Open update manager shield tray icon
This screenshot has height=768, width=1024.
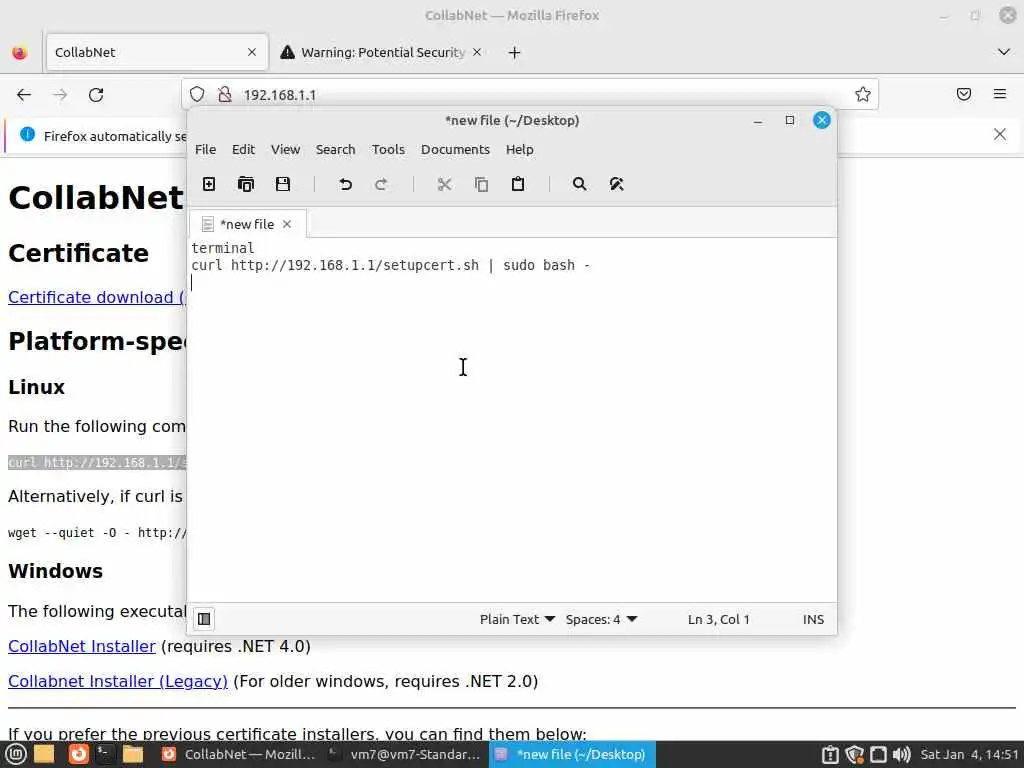[854, 754]
